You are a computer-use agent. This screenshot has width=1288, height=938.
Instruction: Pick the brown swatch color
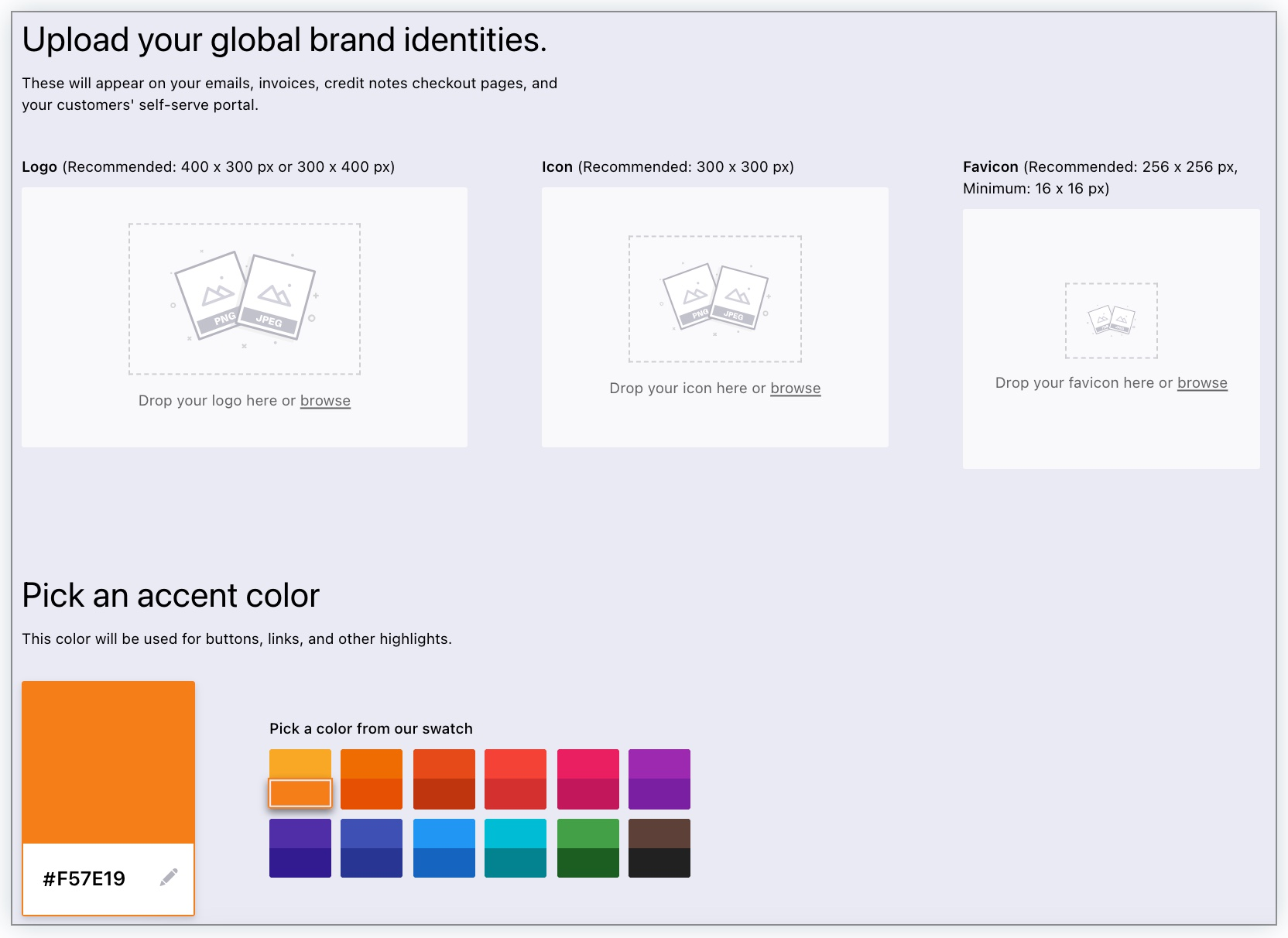pyautogui.click(x=659, y=834)
